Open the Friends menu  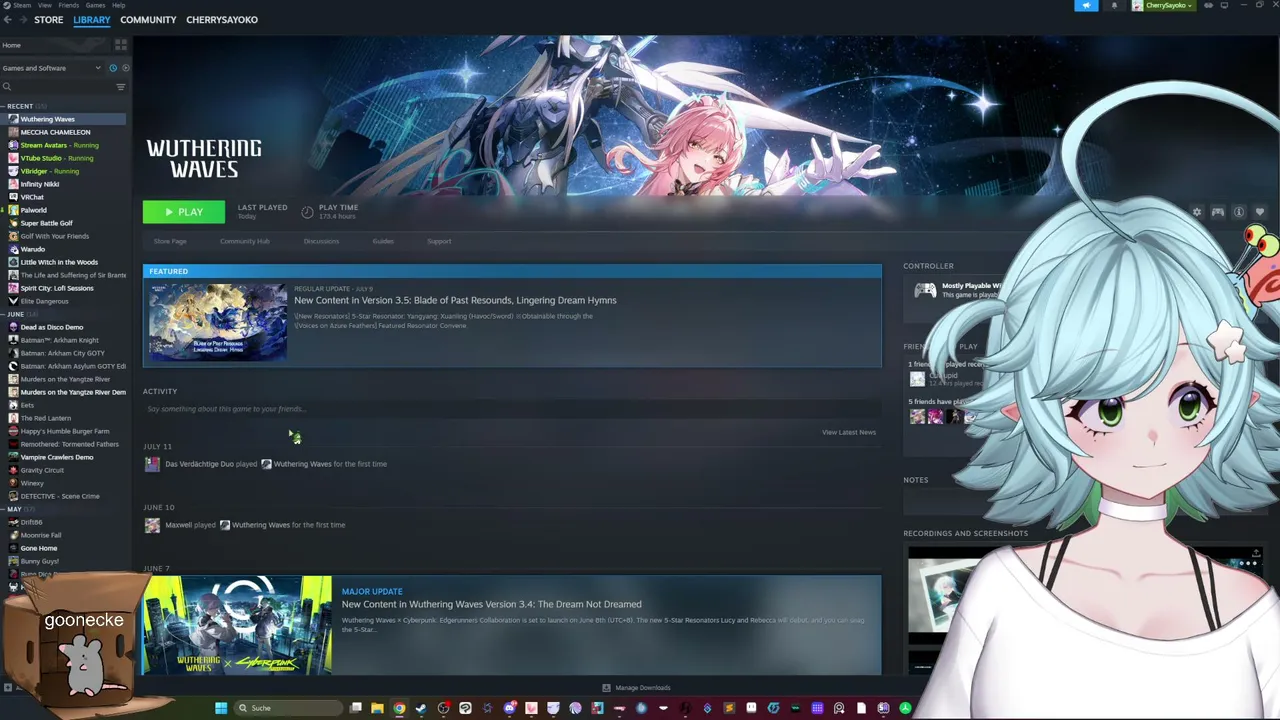pyautogui.click(x=69, y=5)
